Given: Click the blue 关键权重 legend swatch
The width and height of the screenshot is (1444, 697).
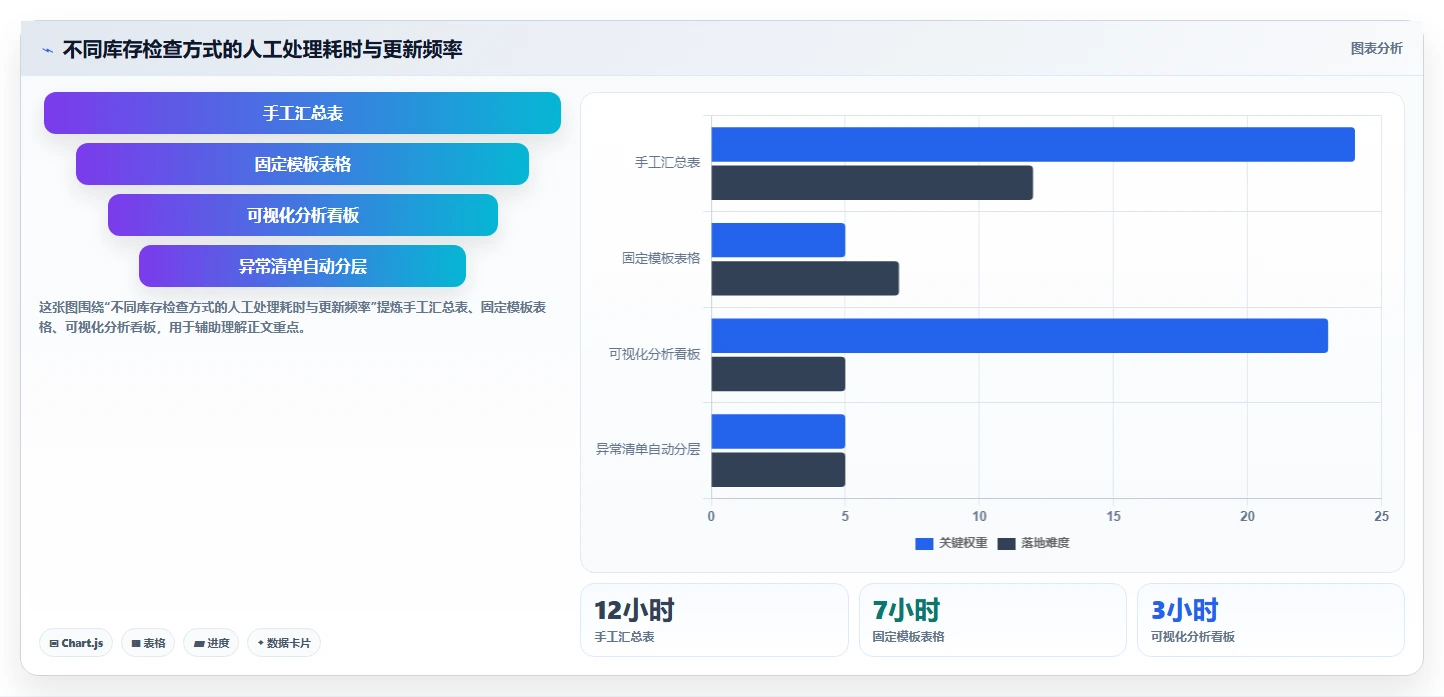Looking at the screenshot, I should 924,544.
